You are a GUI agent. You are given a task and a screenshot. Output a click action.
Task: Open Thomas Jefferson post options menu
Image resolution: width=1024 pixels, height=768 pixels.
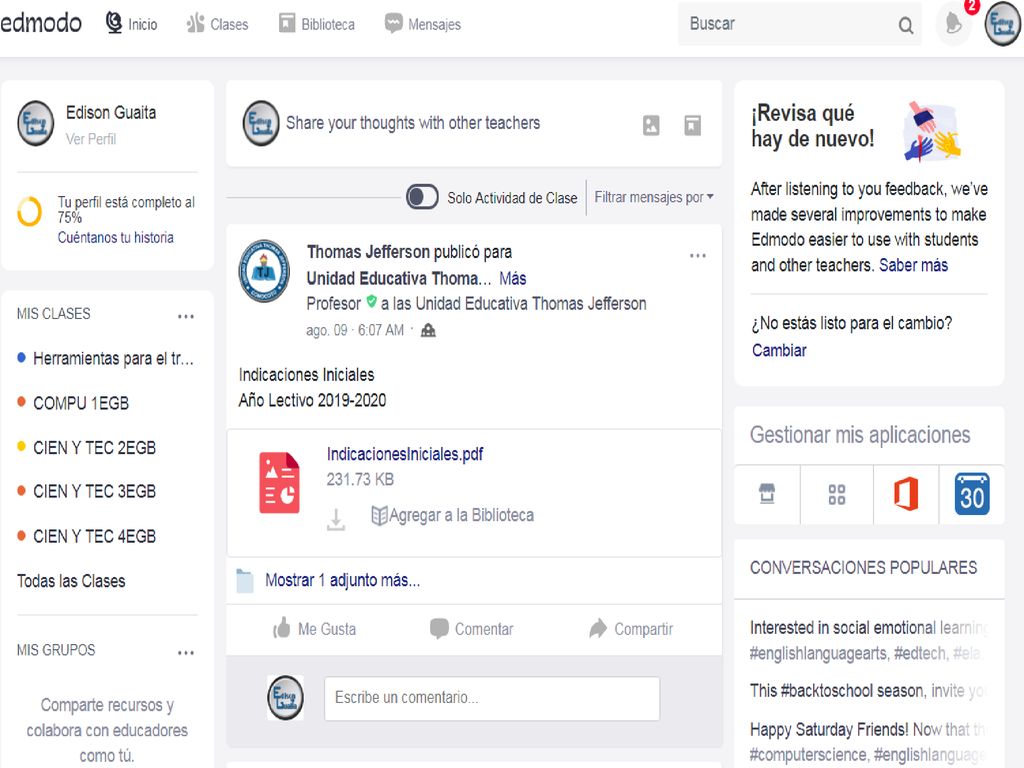(697, 255)
